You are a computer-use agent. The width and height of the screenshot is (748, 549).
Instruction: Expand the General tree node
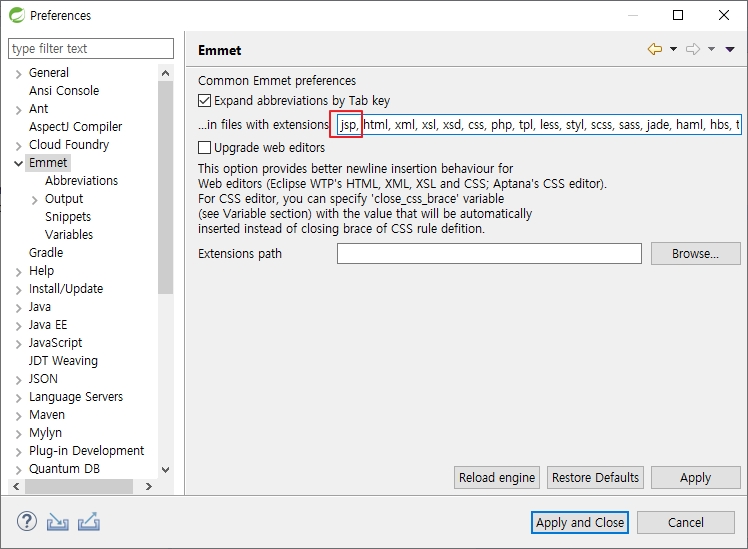coord(19,74)
